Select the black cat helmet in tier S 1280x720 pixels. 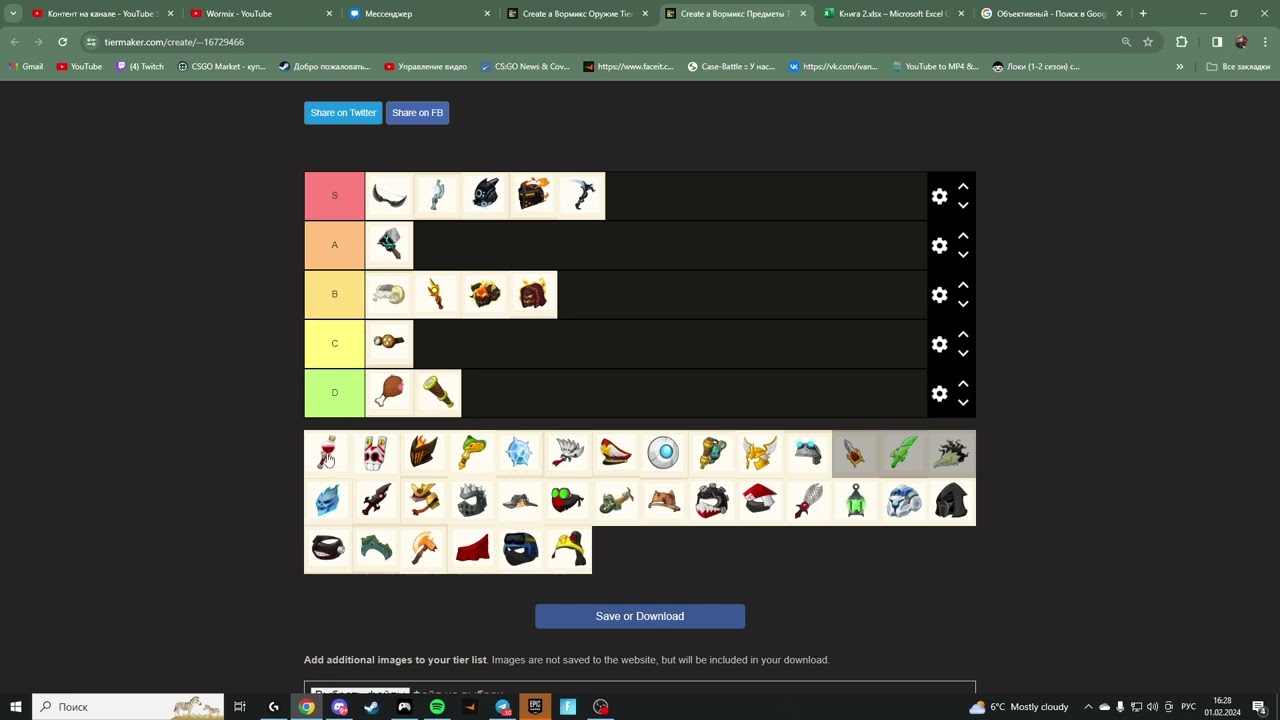(x=485, y=196)
